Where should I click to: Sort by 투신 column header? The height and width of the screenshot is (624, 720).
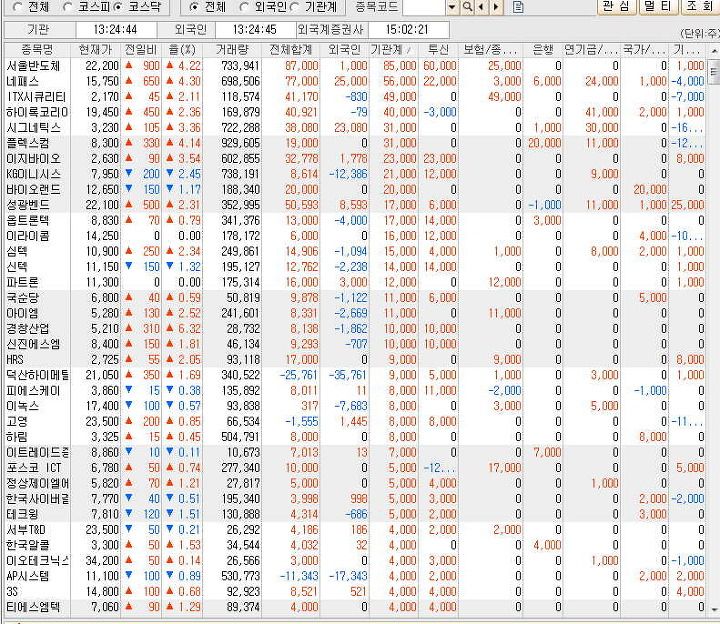point(438,50)
